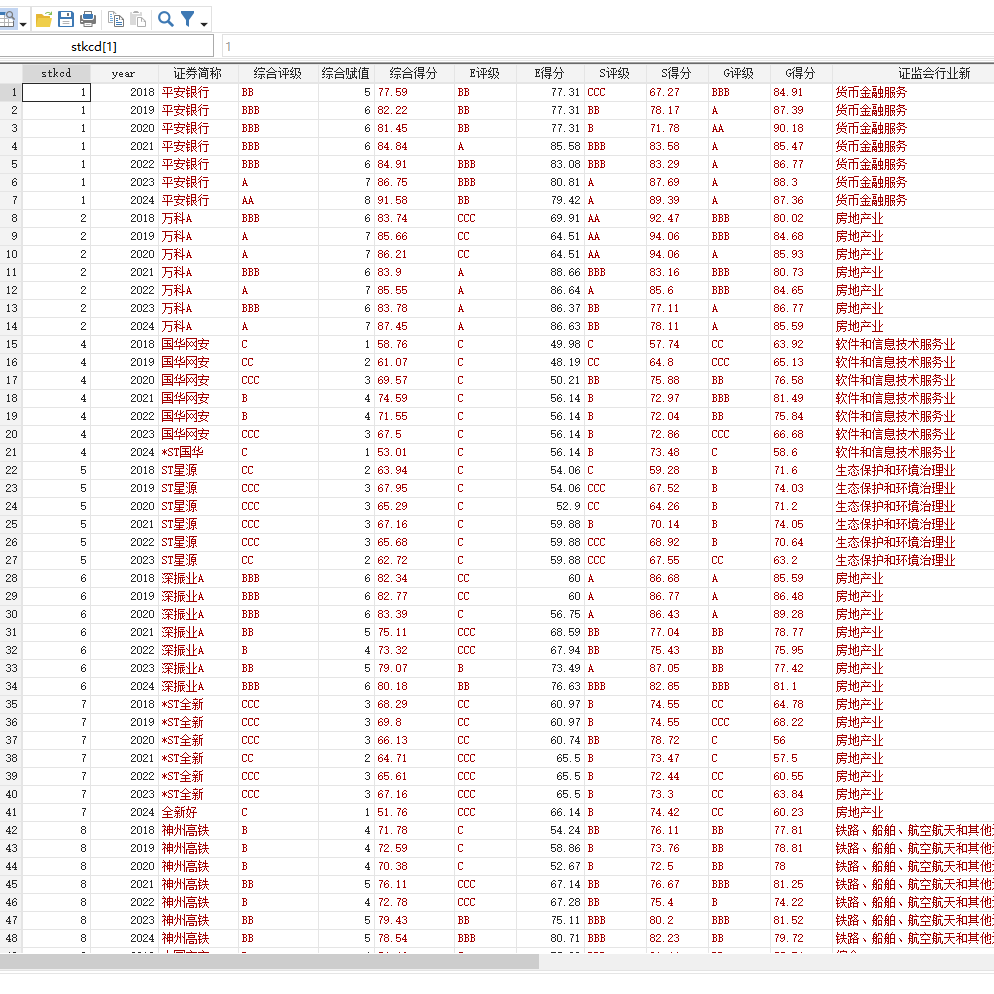This screenshot has width=994, height=994.
Task: Open the edit/browse mode dropdown arrow
Action: pos(23,24)
